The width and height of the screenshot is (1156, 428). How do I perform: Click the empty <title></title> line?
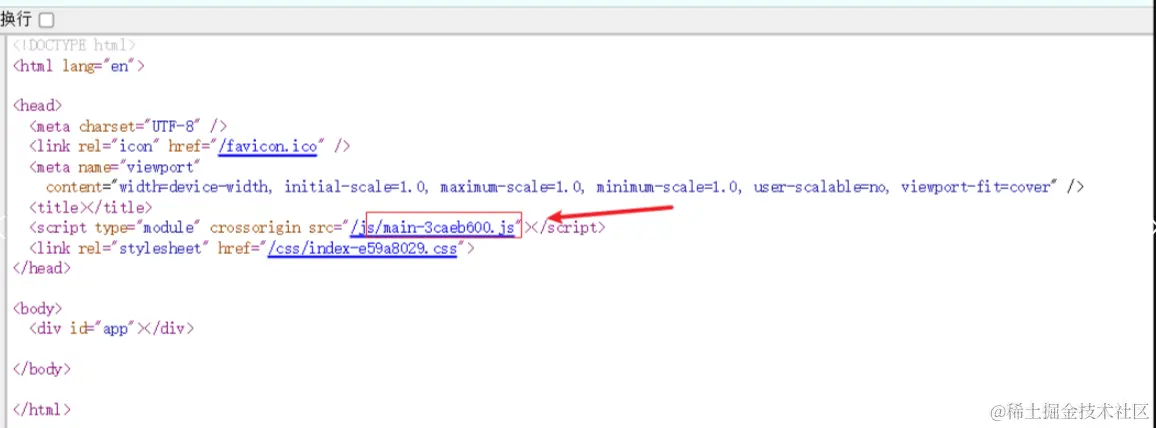[x=91, y=208]
